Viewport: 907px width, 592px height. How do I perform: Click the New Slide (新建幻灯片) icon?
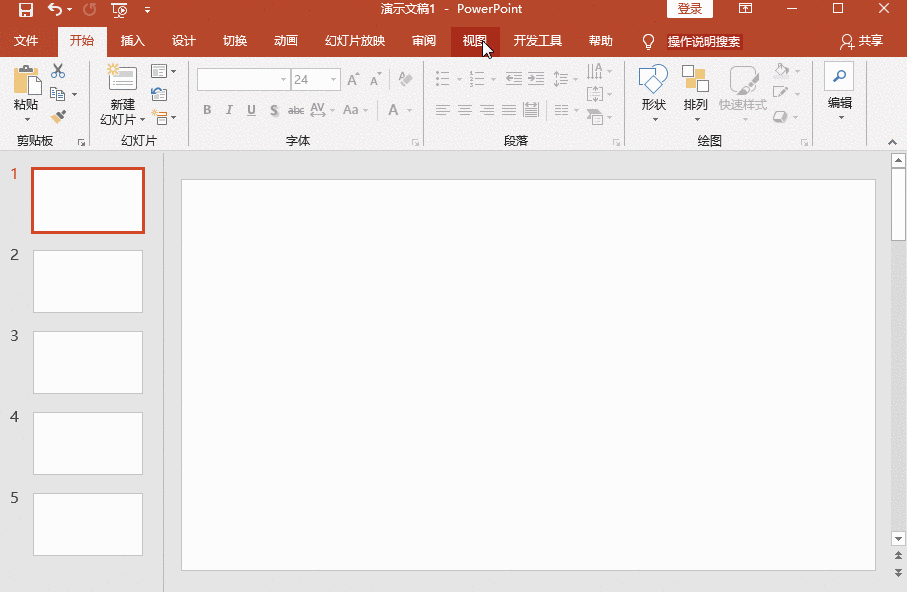coord(122,79)
